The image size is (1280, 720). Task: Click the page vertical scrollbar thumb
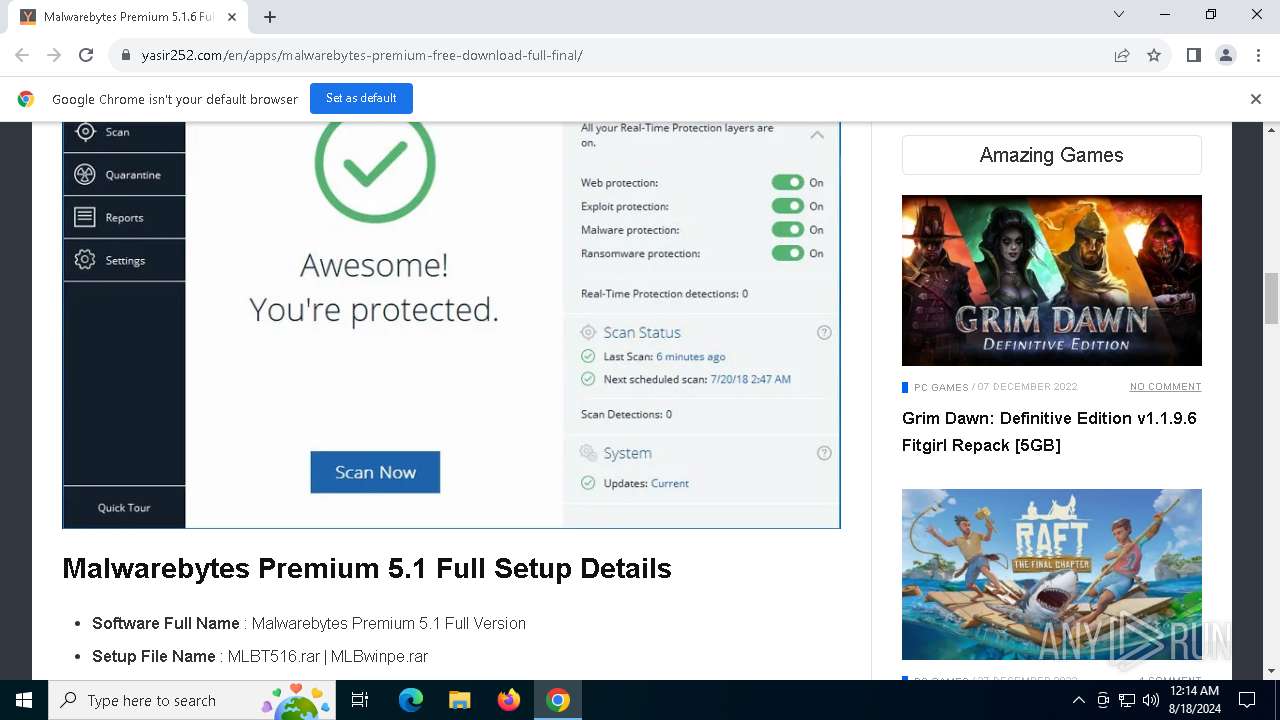coord(1271,298)
